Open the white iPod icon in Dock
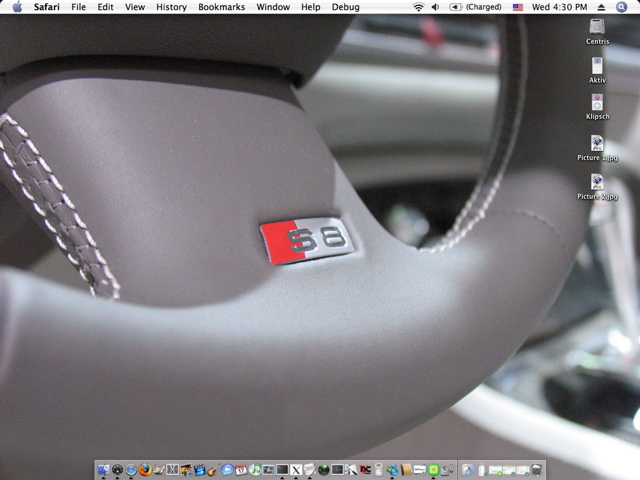 tap(379, 470)
